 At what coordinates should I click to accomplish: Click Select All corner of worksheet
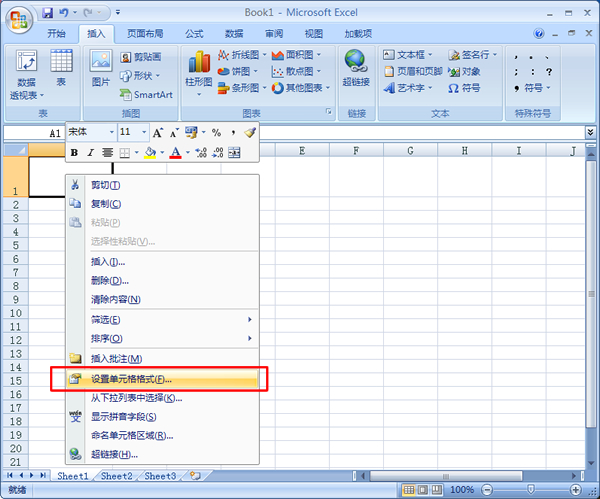pyautogui.click(x=16, y=150)
